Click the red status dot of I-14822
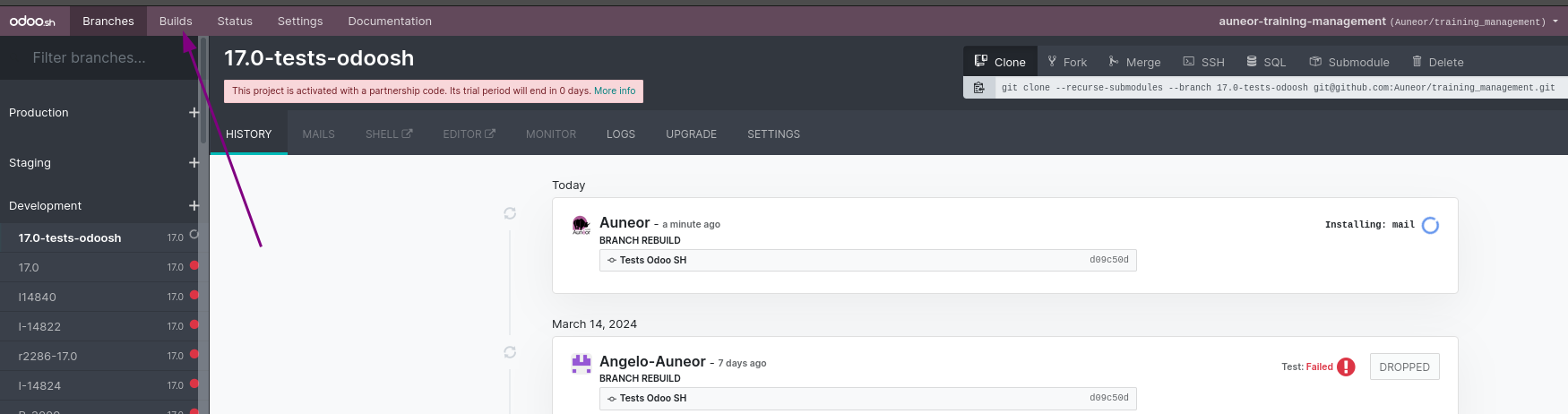 click(x=194, y=324)
